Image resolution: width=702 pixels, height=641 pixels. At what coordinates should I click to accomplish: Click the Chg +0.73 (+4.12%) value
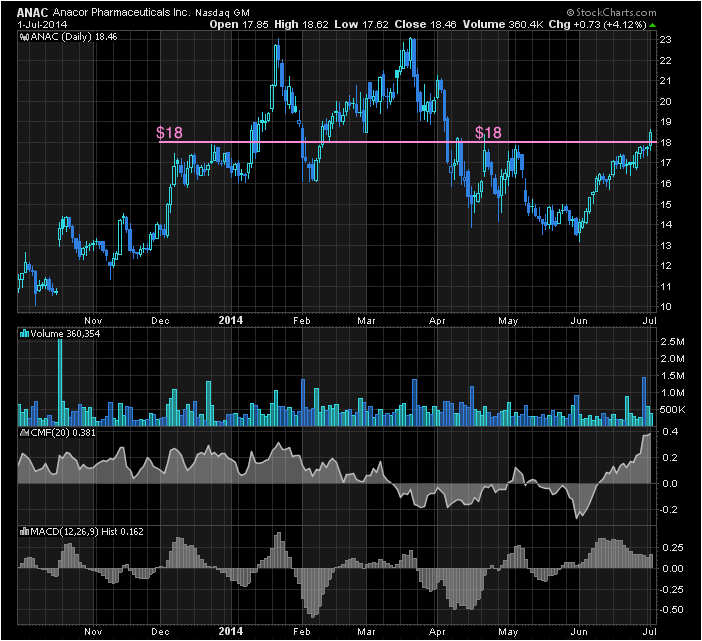point(598,25)
